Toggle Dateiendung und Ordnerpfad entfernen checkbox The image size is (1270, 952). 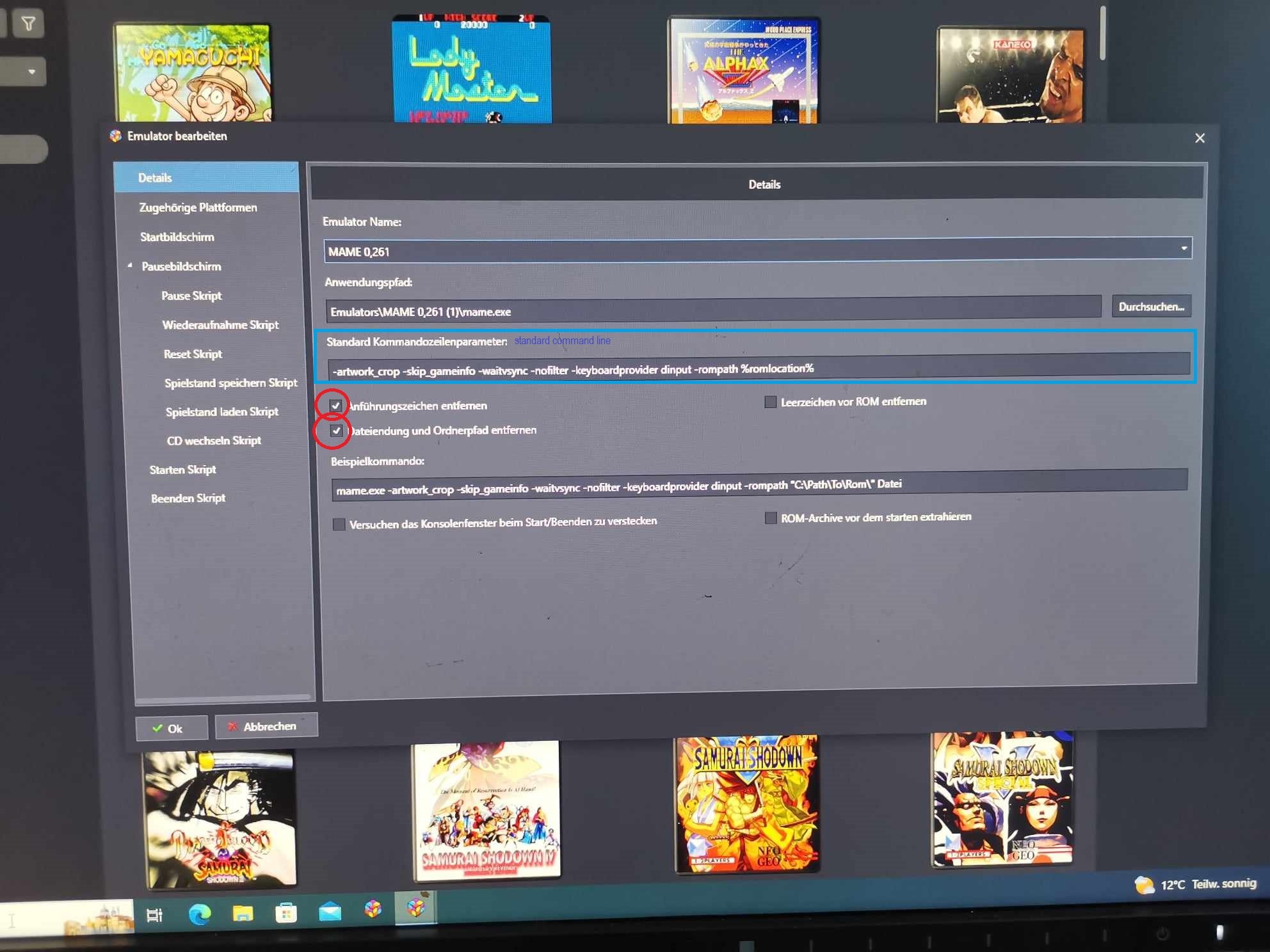coord(336,431)
